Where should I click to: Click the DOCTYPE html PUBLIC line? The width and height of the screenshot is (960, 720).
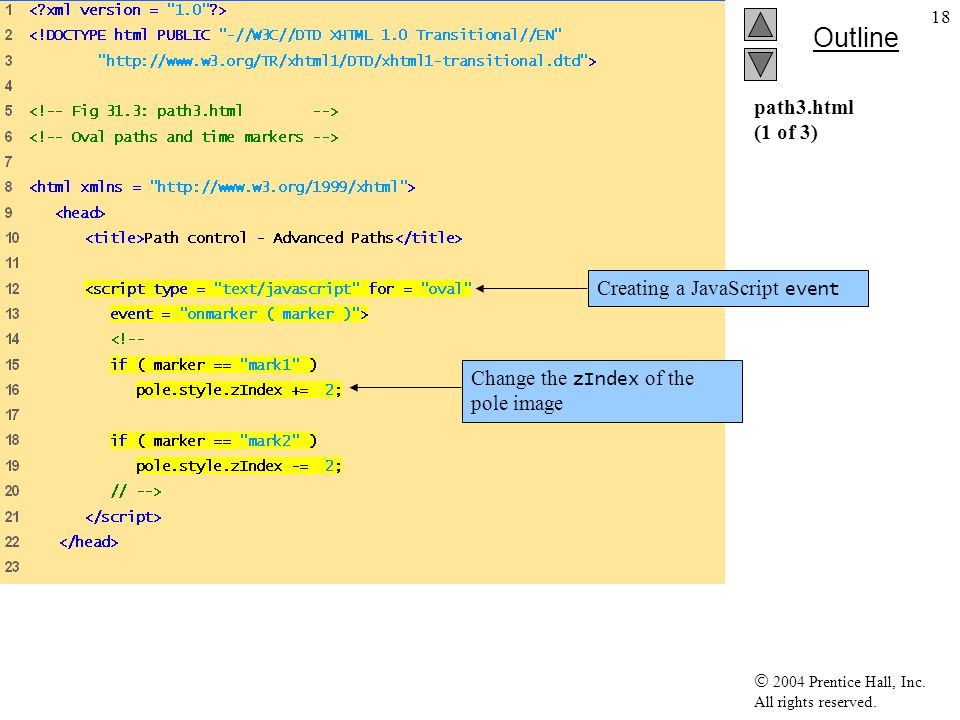click(295, 35)
